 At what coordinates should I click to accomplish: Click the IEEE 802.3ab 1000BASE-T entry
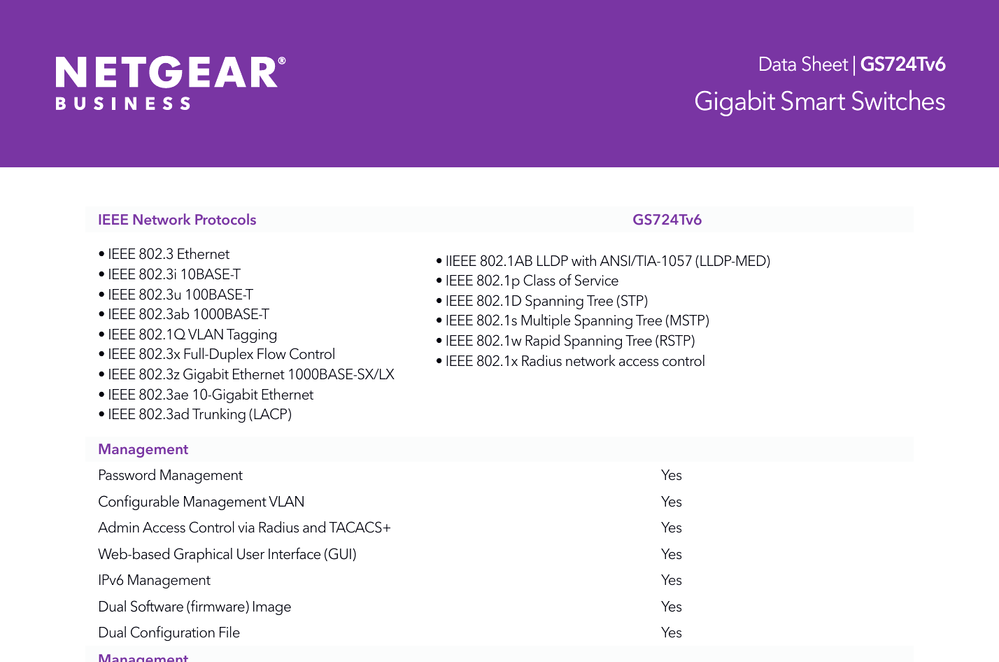tap(188, 314)
